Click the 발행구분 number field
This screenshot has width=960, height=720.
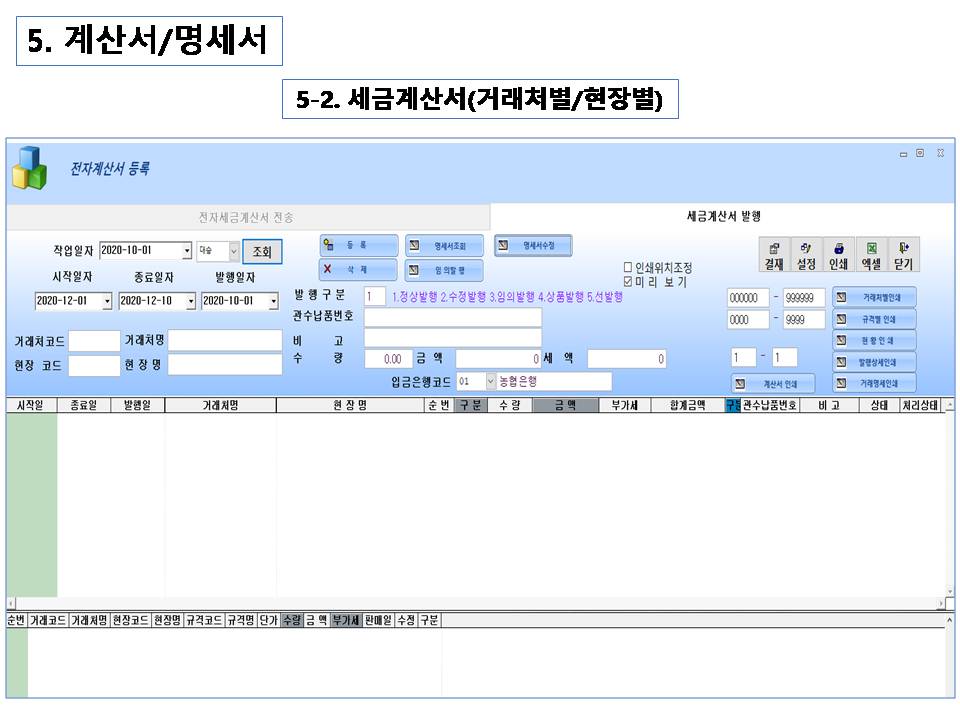click(x=375, y=296)
